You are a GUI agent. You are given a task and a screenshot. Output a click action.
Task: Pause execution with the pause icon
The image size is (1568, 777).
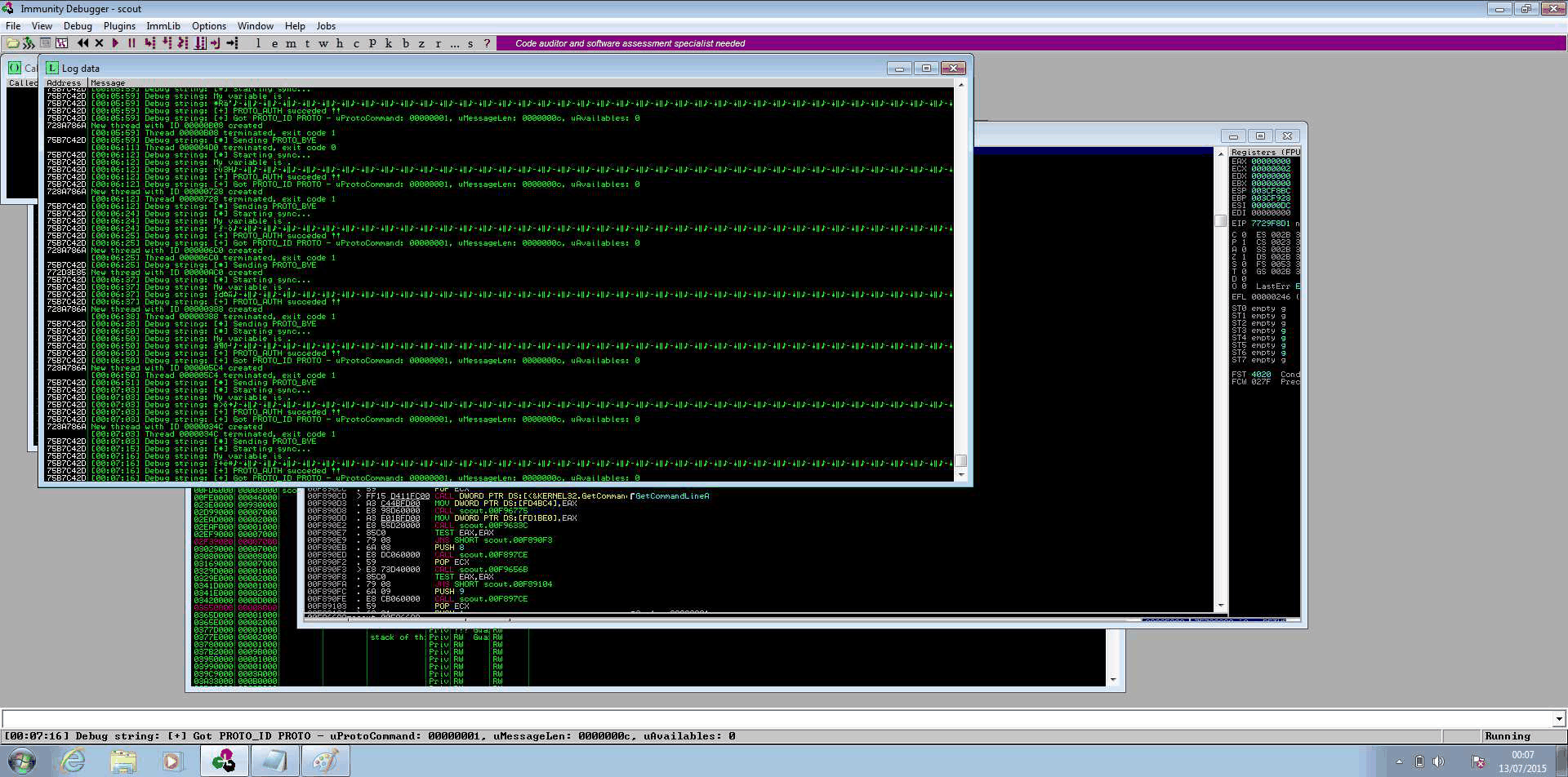pyautogui.click(x=131, y=43)
